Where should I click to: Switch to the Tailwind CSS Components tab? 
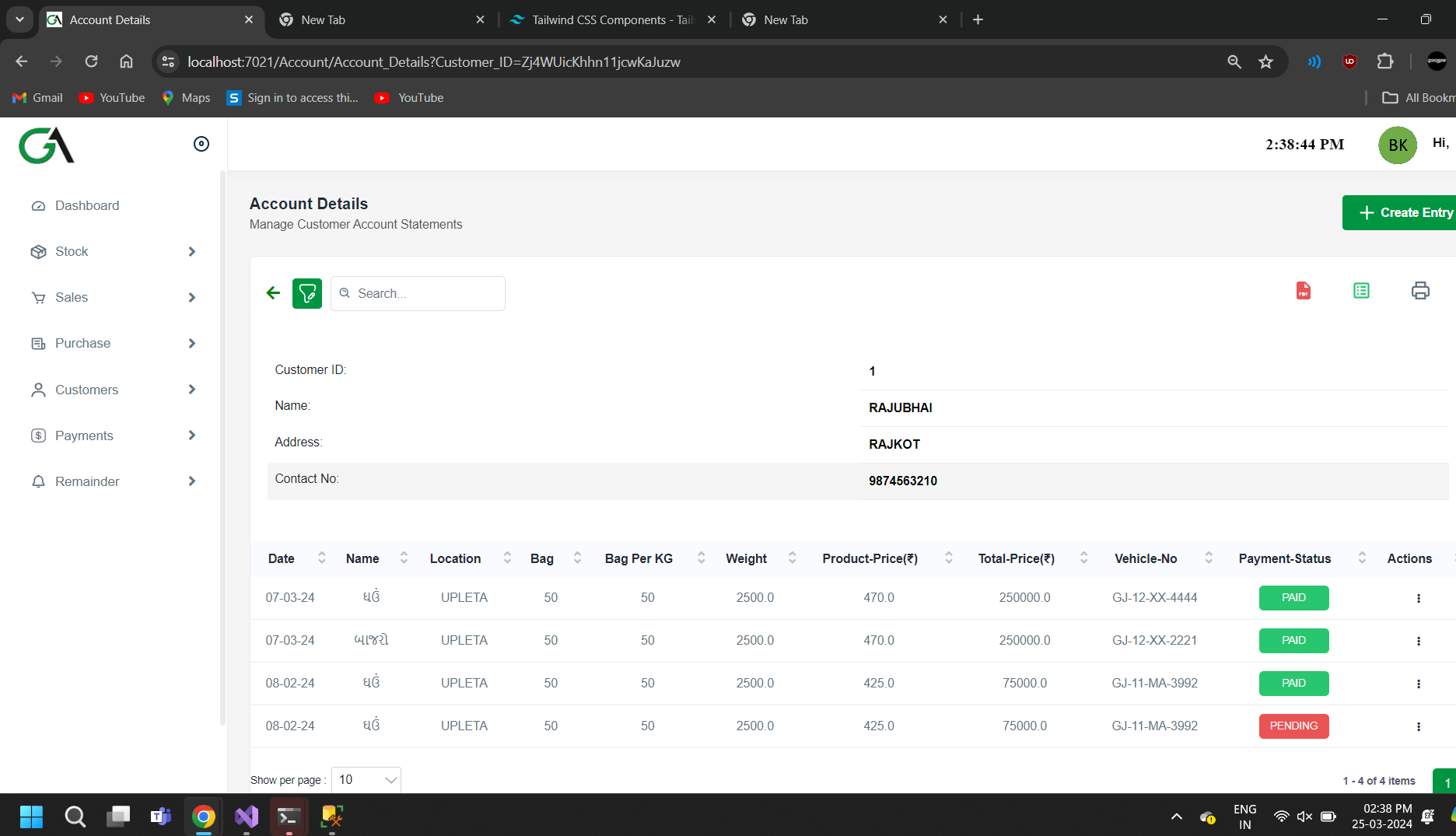[x=613, y=19]
